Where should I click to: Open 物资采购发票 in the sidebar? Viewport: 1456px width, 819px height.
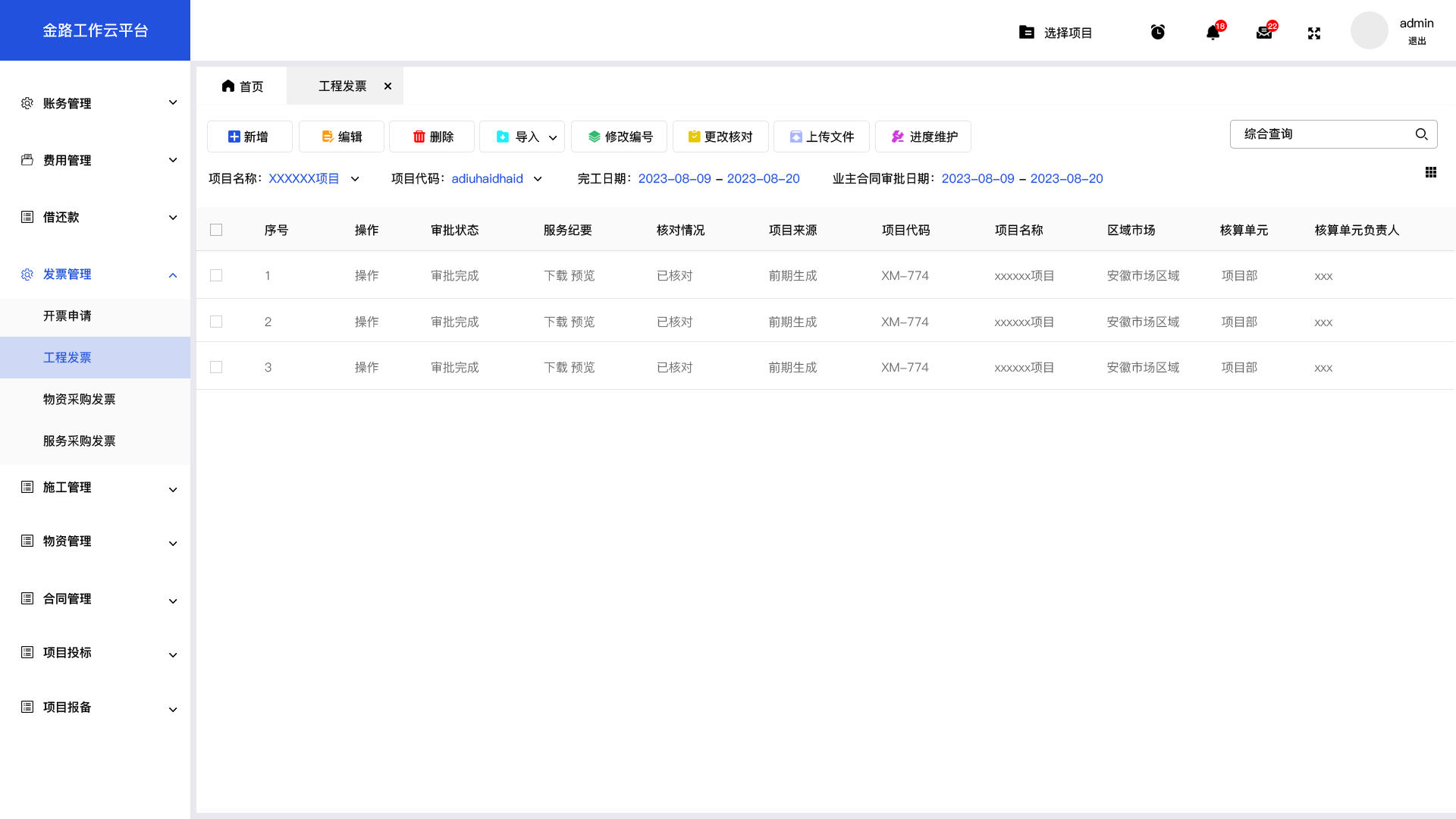[95, 399]
